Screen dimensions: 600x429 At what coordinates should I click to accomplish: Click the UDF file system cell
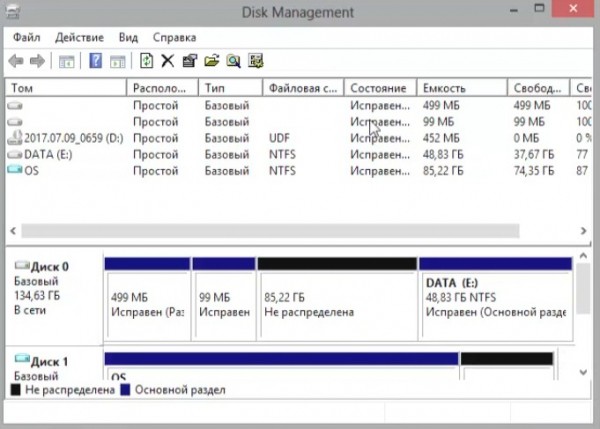(x=279, y=138)
